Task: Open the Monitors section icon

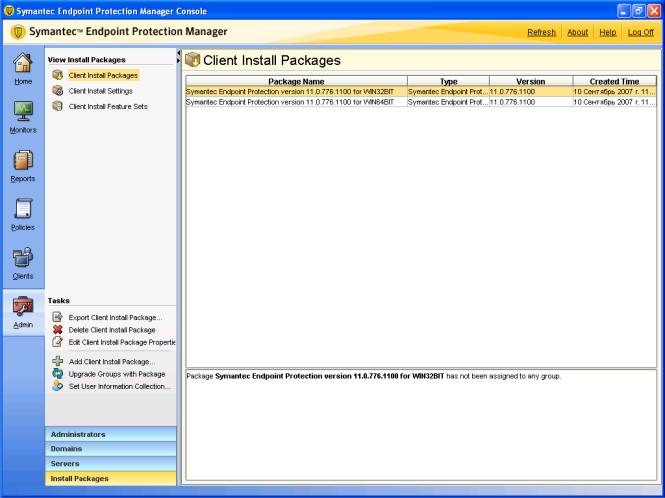Action: click(23, 112)
